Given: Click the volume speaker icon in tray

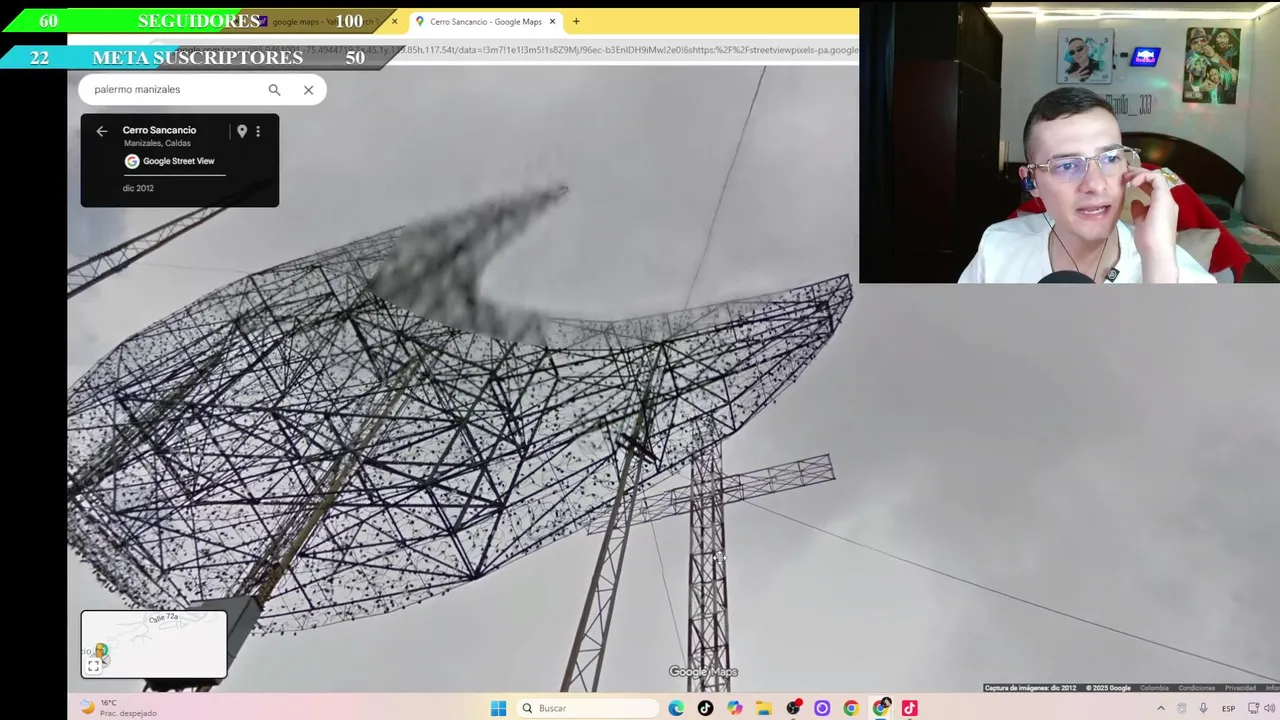Looking at the screenshot, I should 1272,708.
